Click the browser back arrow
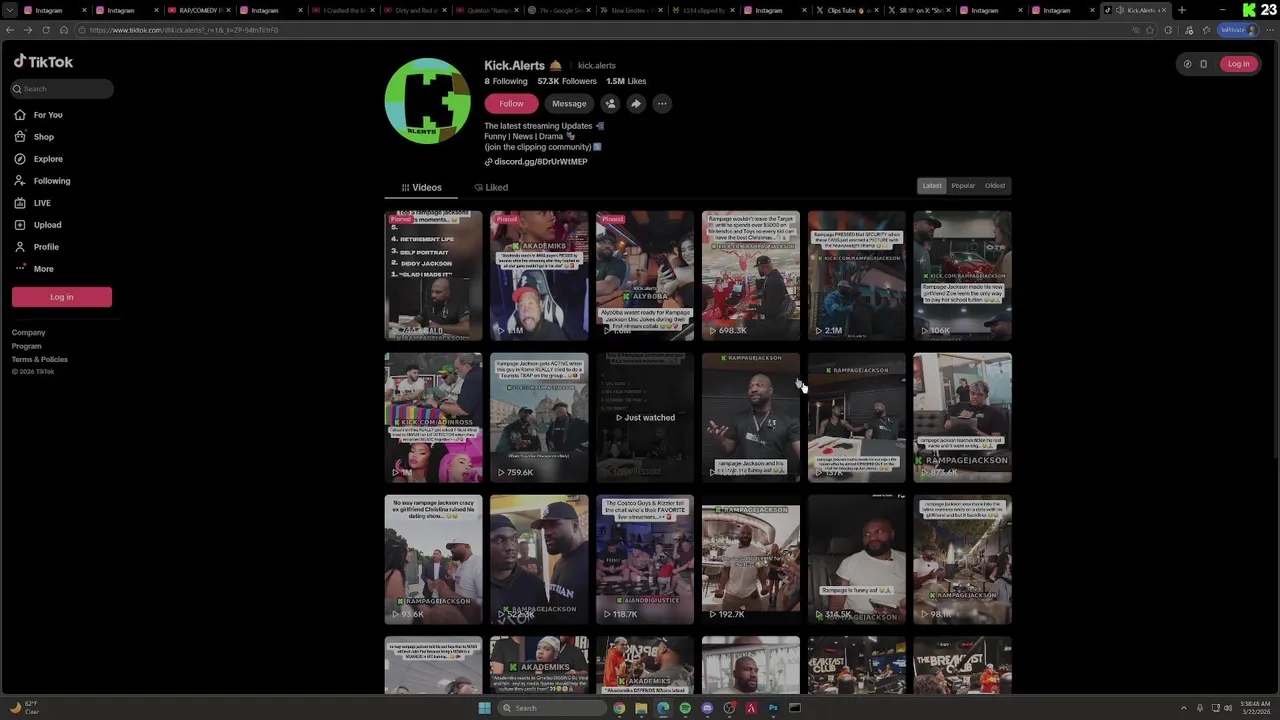Viewport: 1280px width, 720px height. [x=10, y=30]
